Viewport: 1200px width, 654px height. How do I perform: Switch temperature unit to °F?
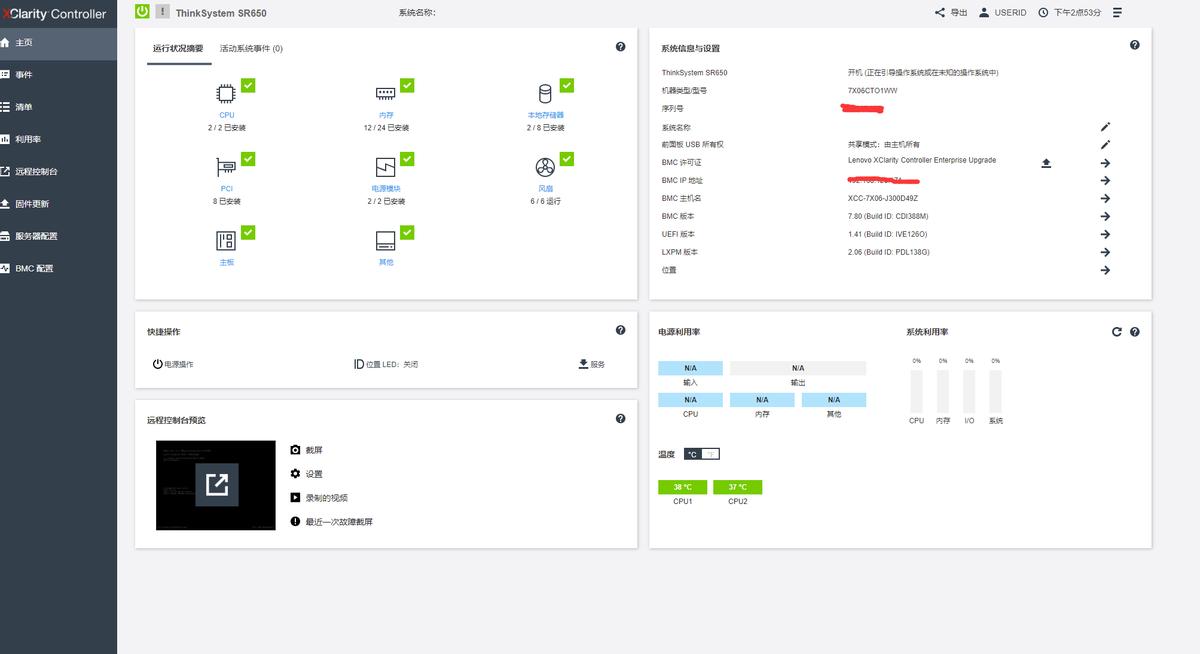pyautogui.click(x=712, y=453)
